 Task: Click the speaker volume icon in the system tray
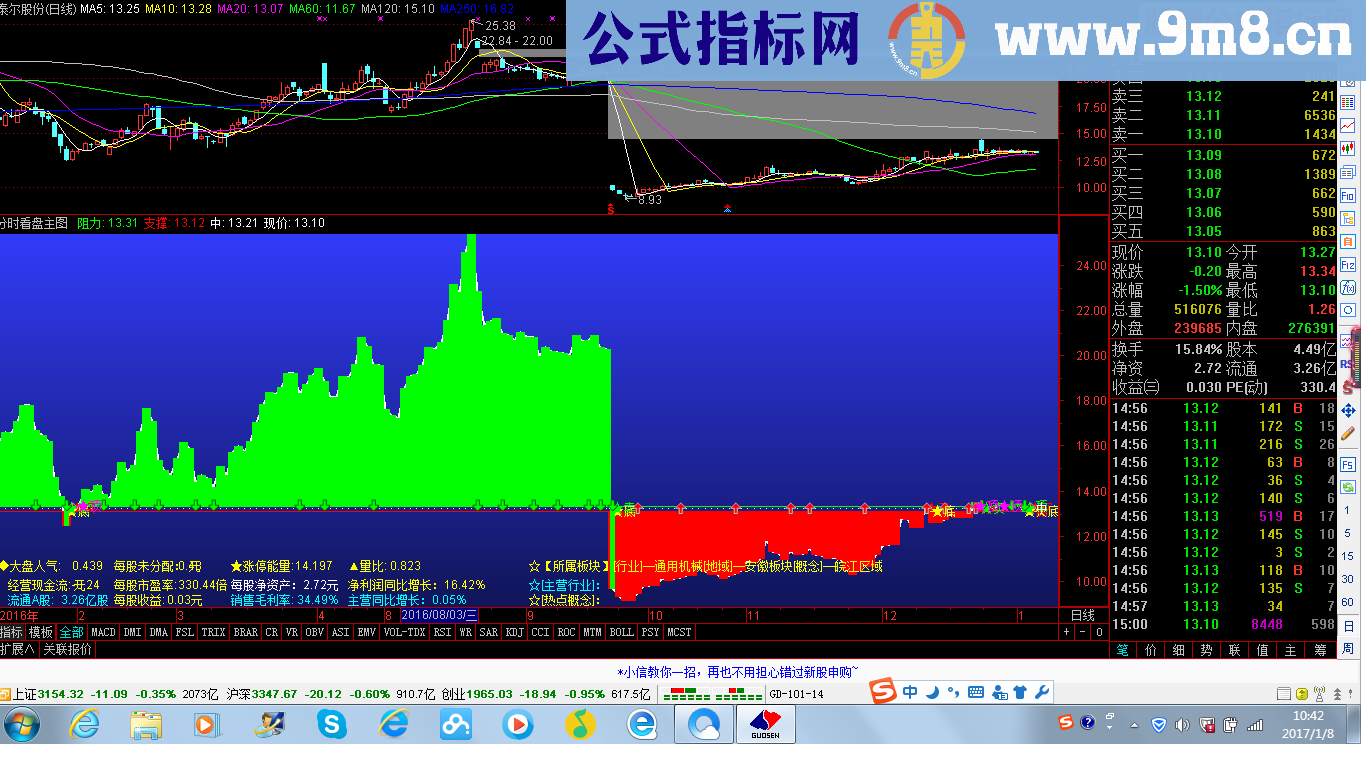pos(1182,722)
